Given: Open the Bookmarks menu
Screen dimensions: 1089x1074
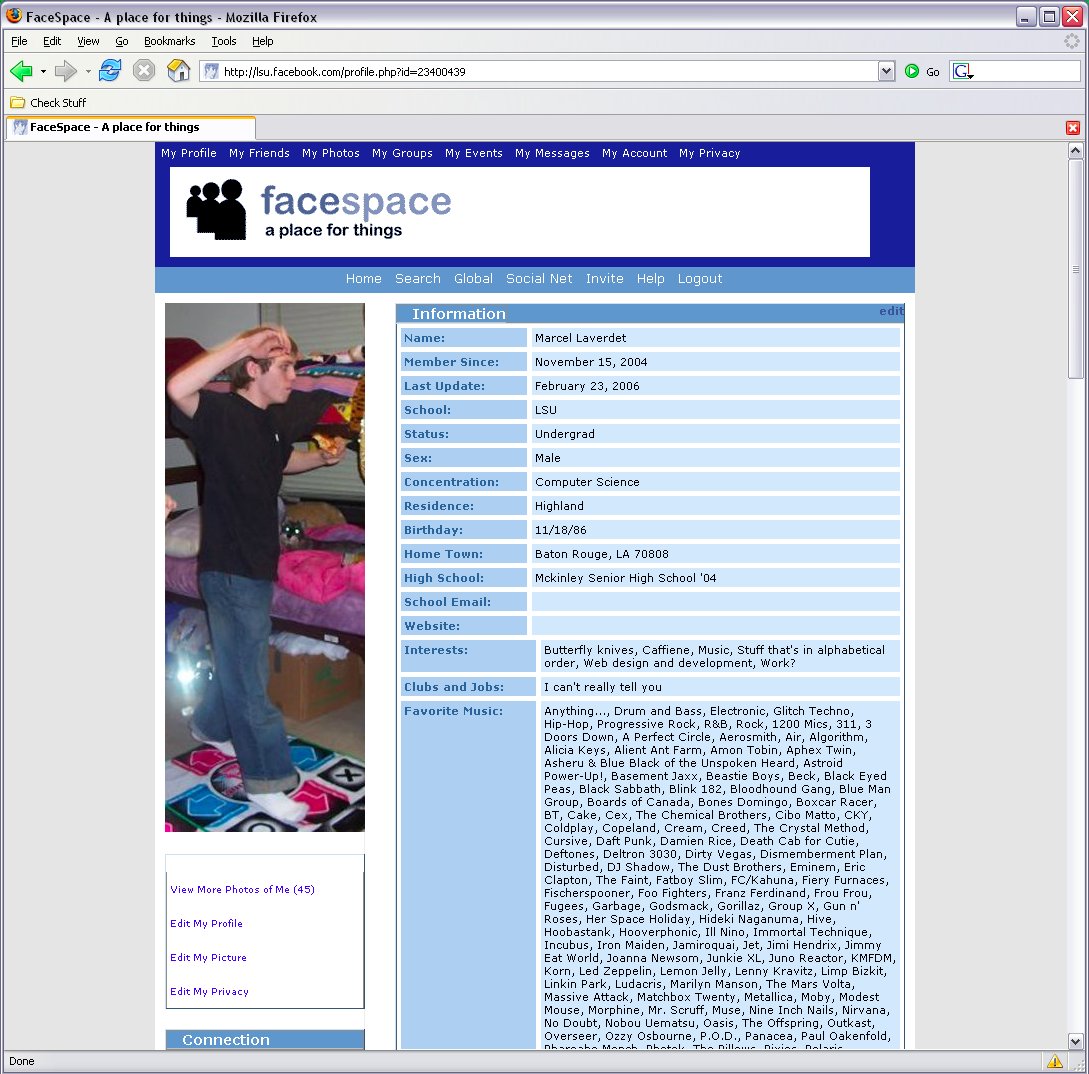Looking at the screenshot, I should 169,41.
